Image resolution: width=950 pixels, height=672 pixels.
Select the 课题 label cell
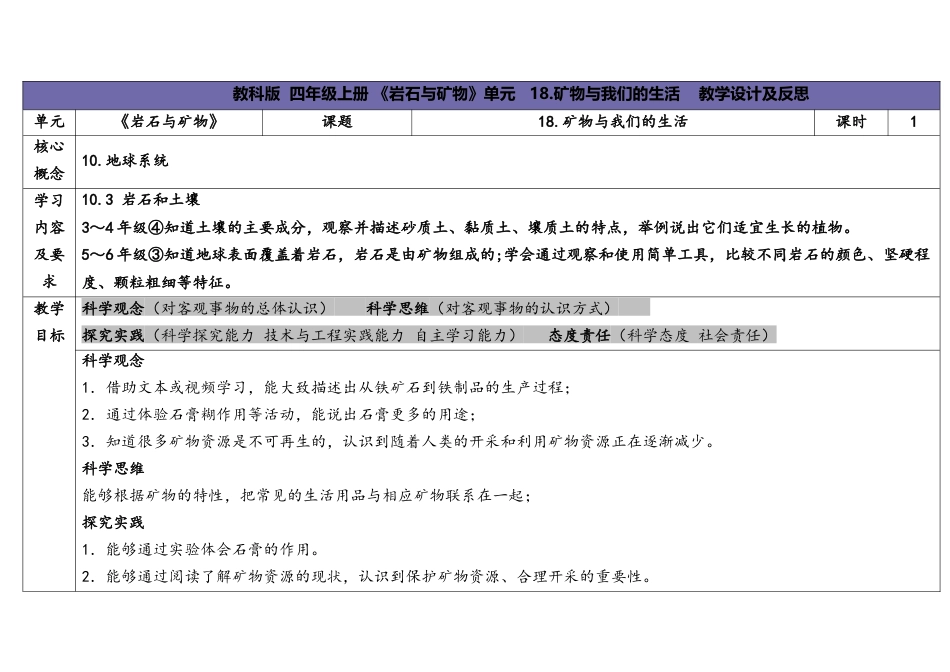(x=337, y=122)
